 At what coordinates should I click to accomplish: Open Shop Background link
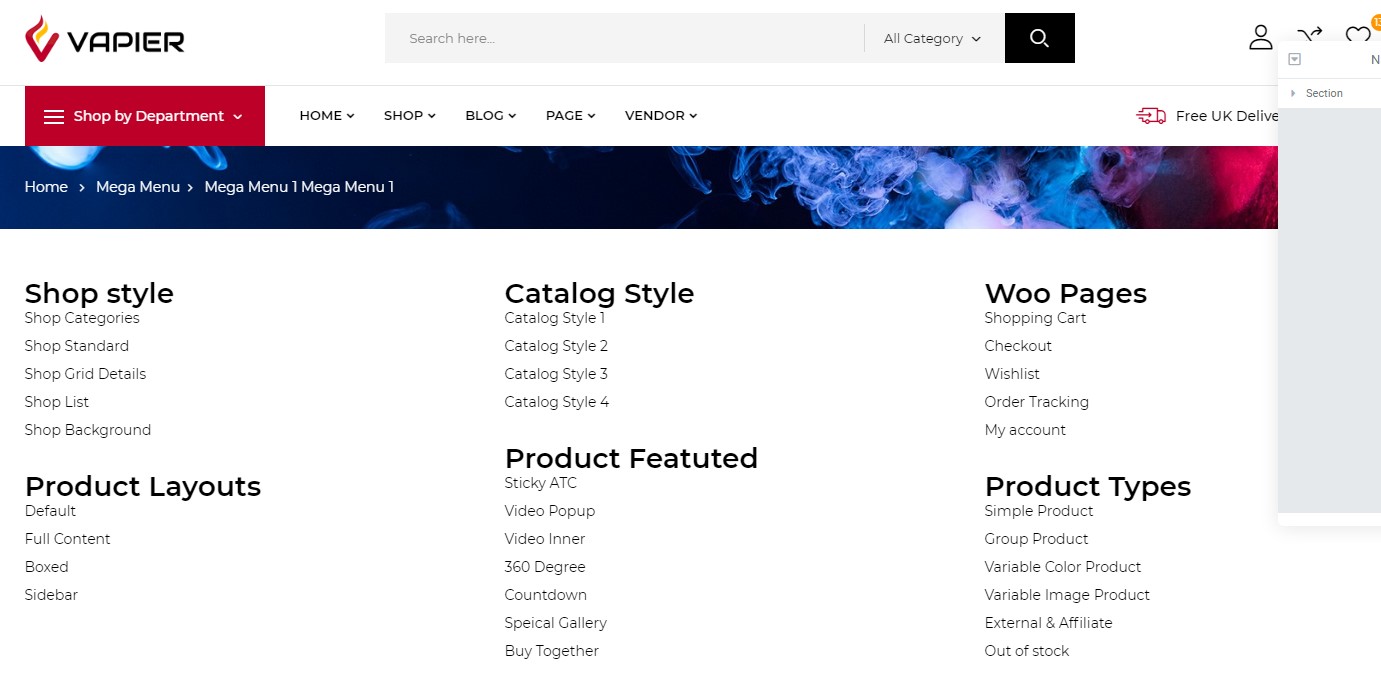click(88, 430)
